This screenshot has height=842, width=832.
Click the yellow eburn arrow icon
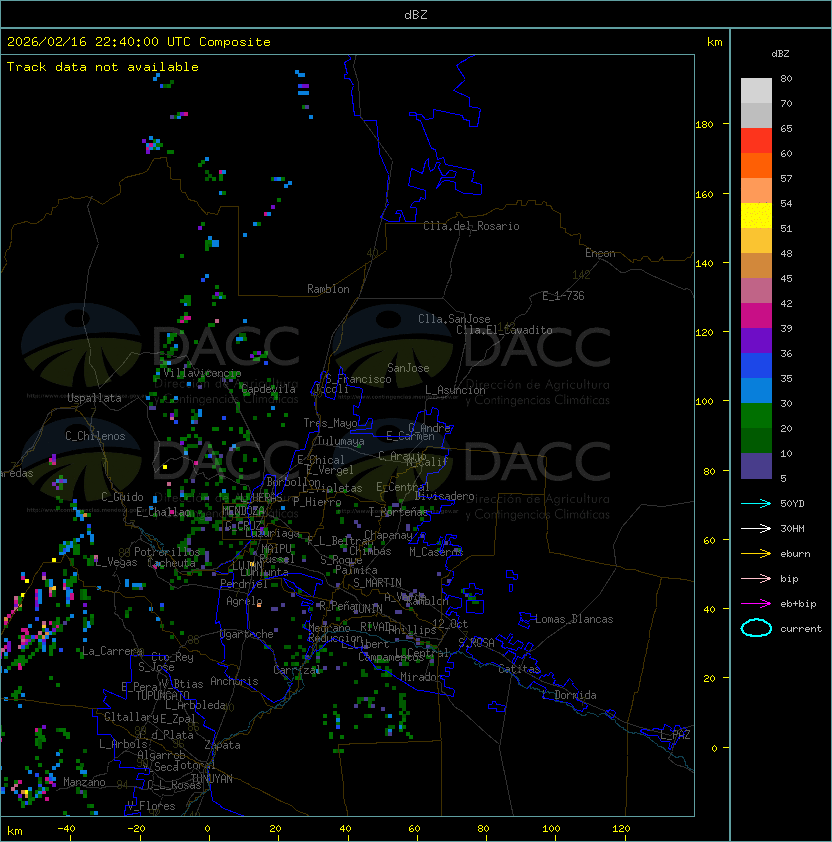756,553
